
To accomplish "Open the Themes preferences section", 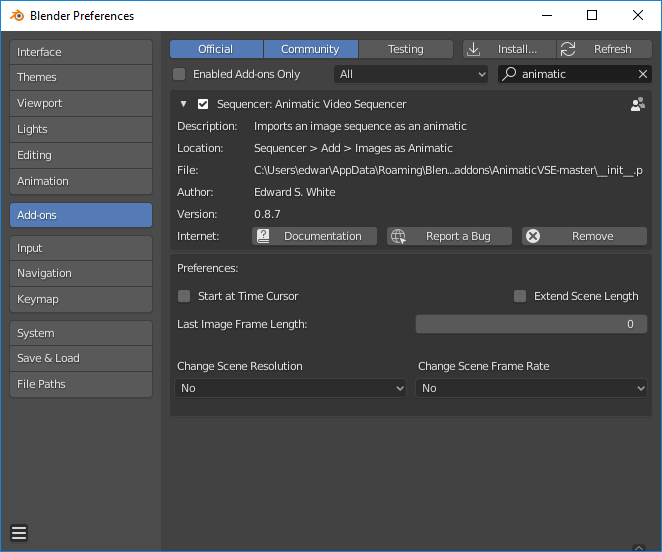I will click(81, 77).
